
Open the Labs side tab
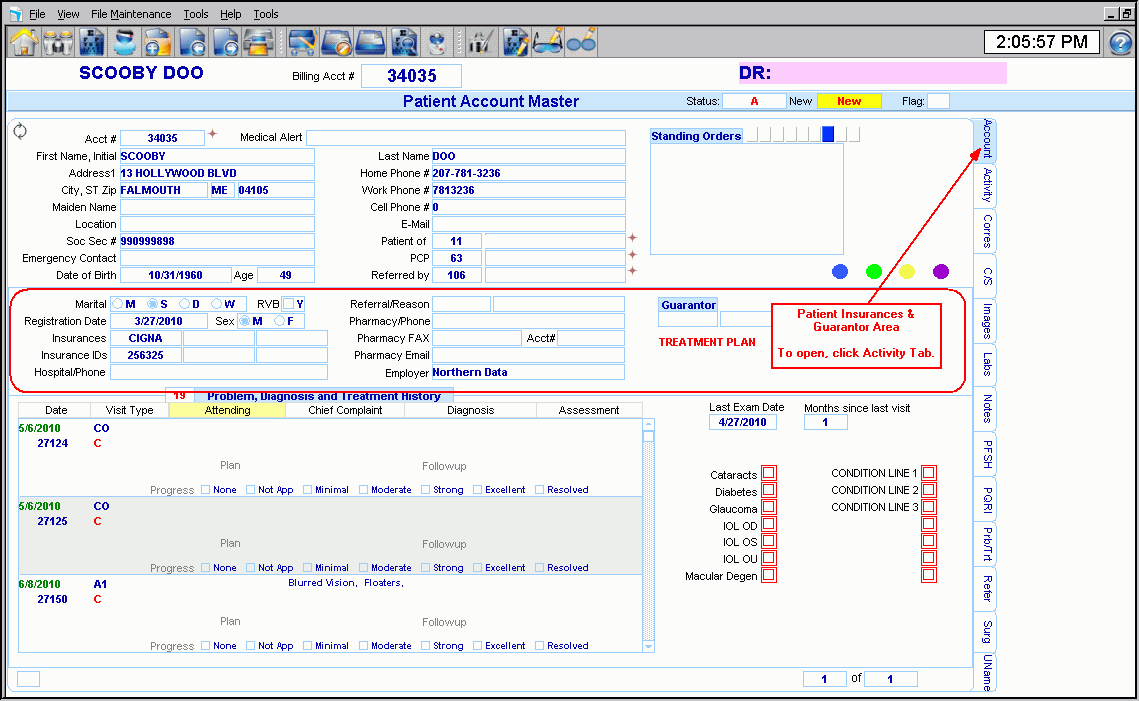pos(987,364)
